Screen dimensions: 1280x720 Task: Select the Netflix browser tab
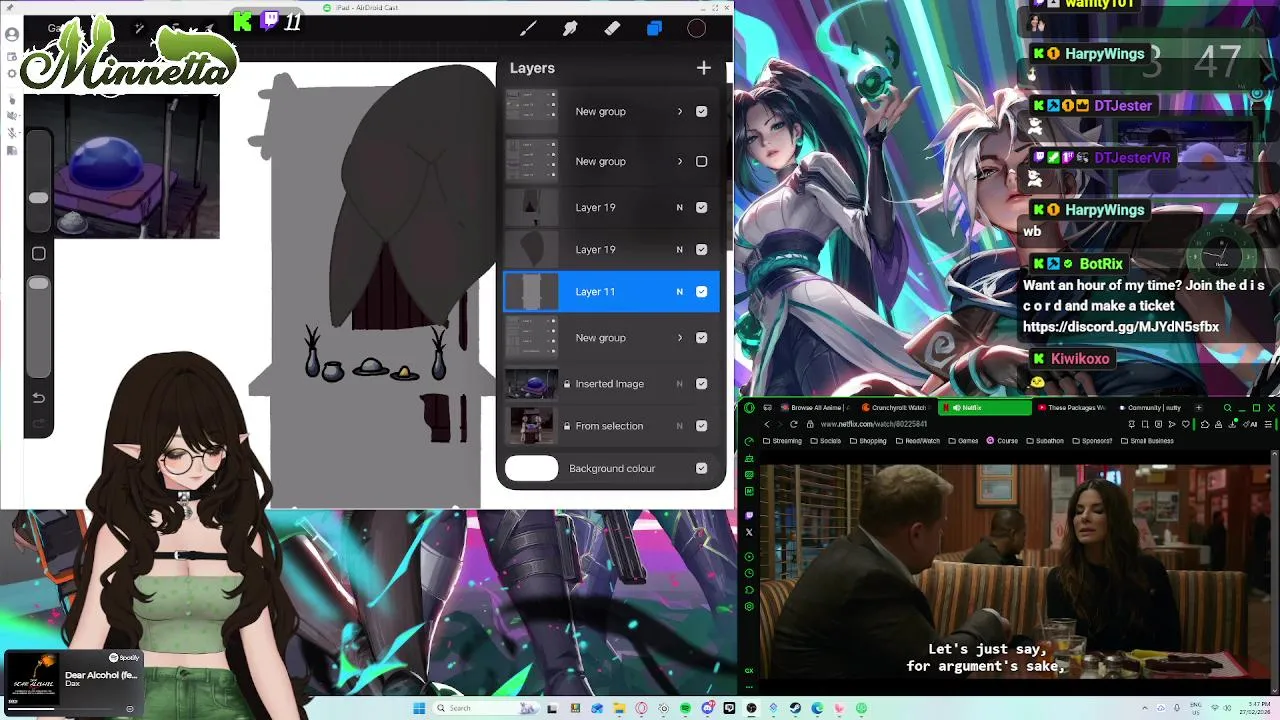tap(985, 408)
